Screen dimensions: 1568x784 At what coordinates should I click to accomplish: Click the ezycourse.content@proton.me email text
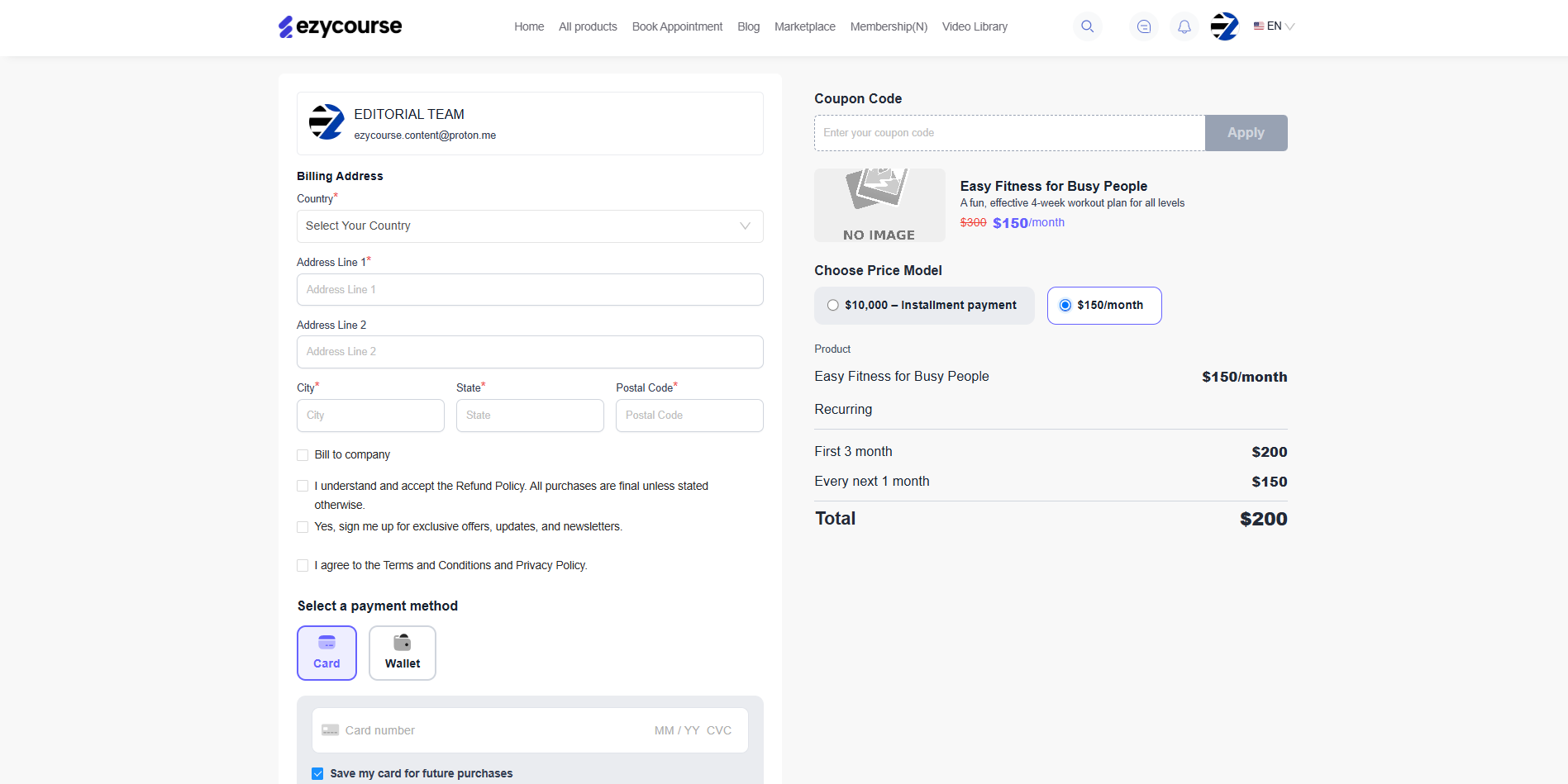425,135
